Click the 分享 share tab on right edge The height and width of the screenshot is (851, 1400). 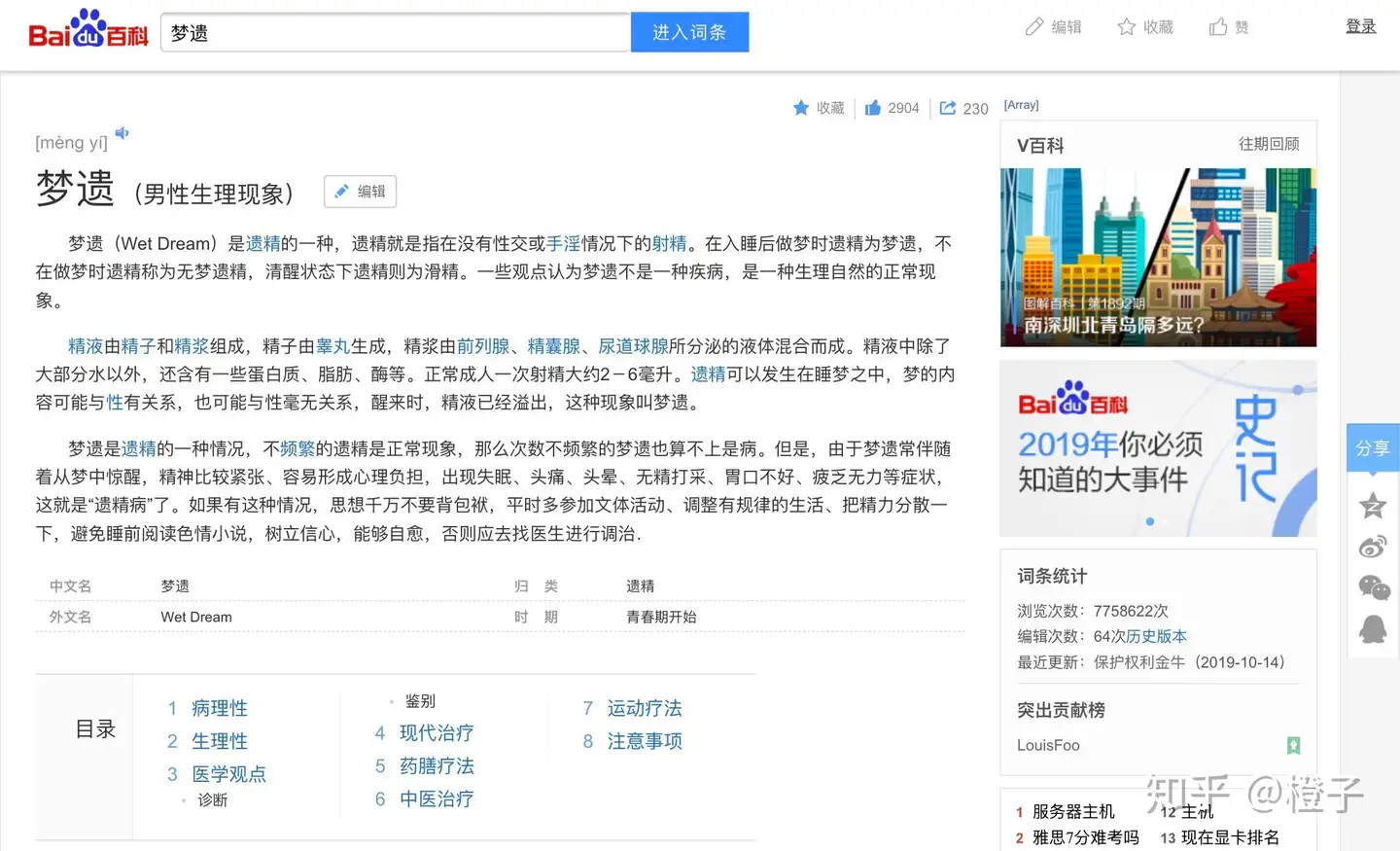[x=1373, y=448]
